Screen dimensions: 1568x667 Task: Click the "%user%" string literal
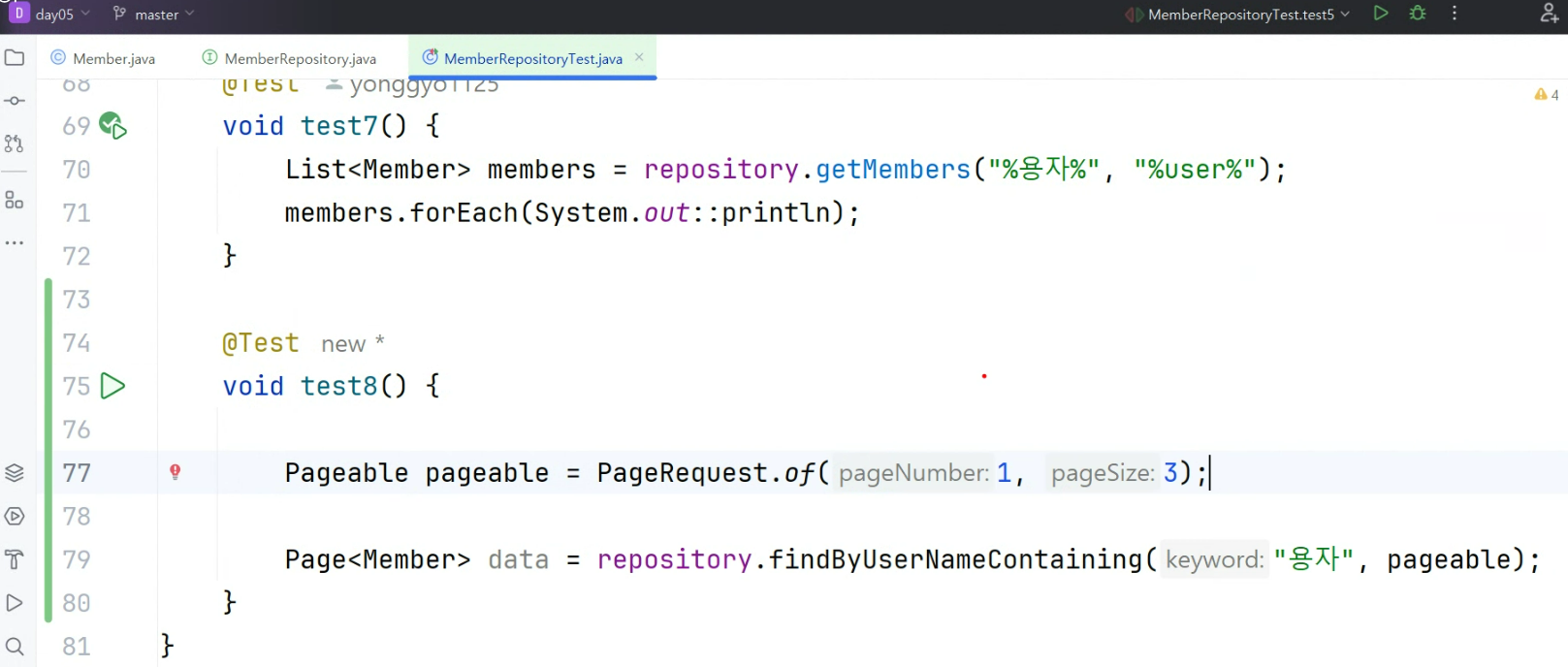[1196, 170]
